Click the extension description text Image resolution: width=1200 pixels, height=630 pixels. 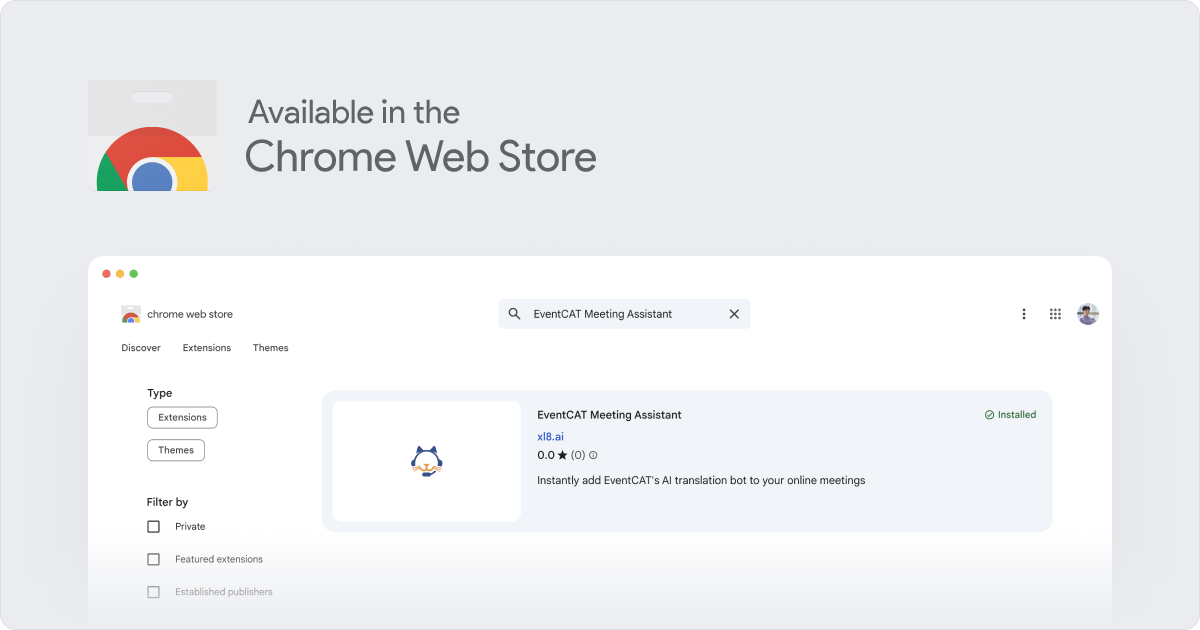[x=701, y=480]
